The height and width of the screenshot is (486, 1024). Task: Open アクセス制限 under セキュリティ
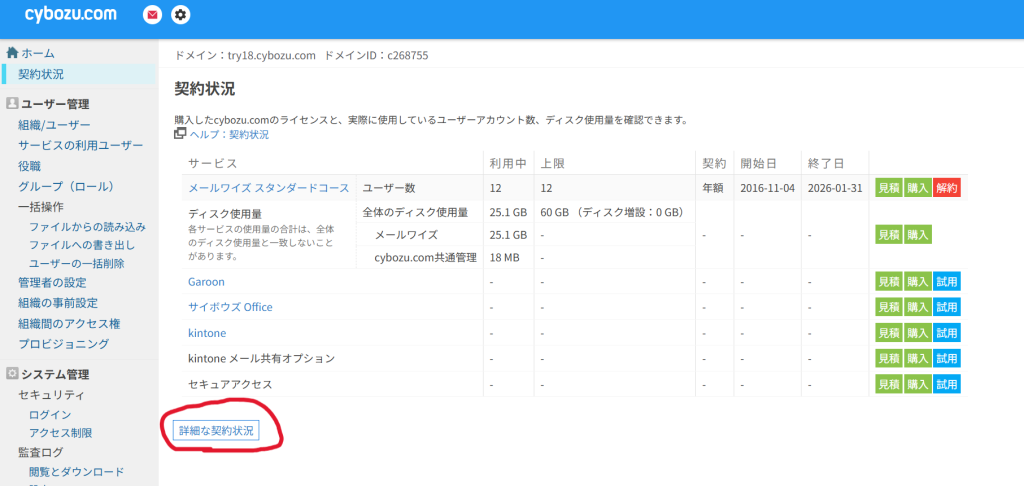pyautogui.click(x=60, y=433)
